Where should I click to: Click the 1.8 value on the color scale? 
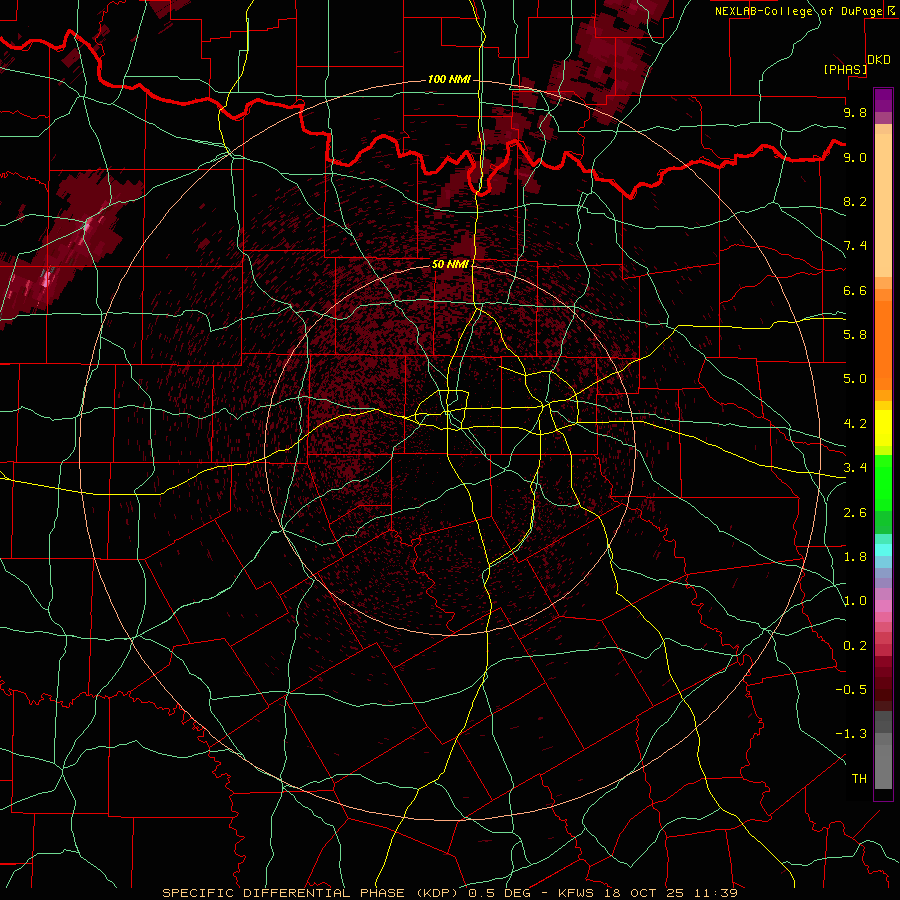pyautogui.click(x=855, y=557)
